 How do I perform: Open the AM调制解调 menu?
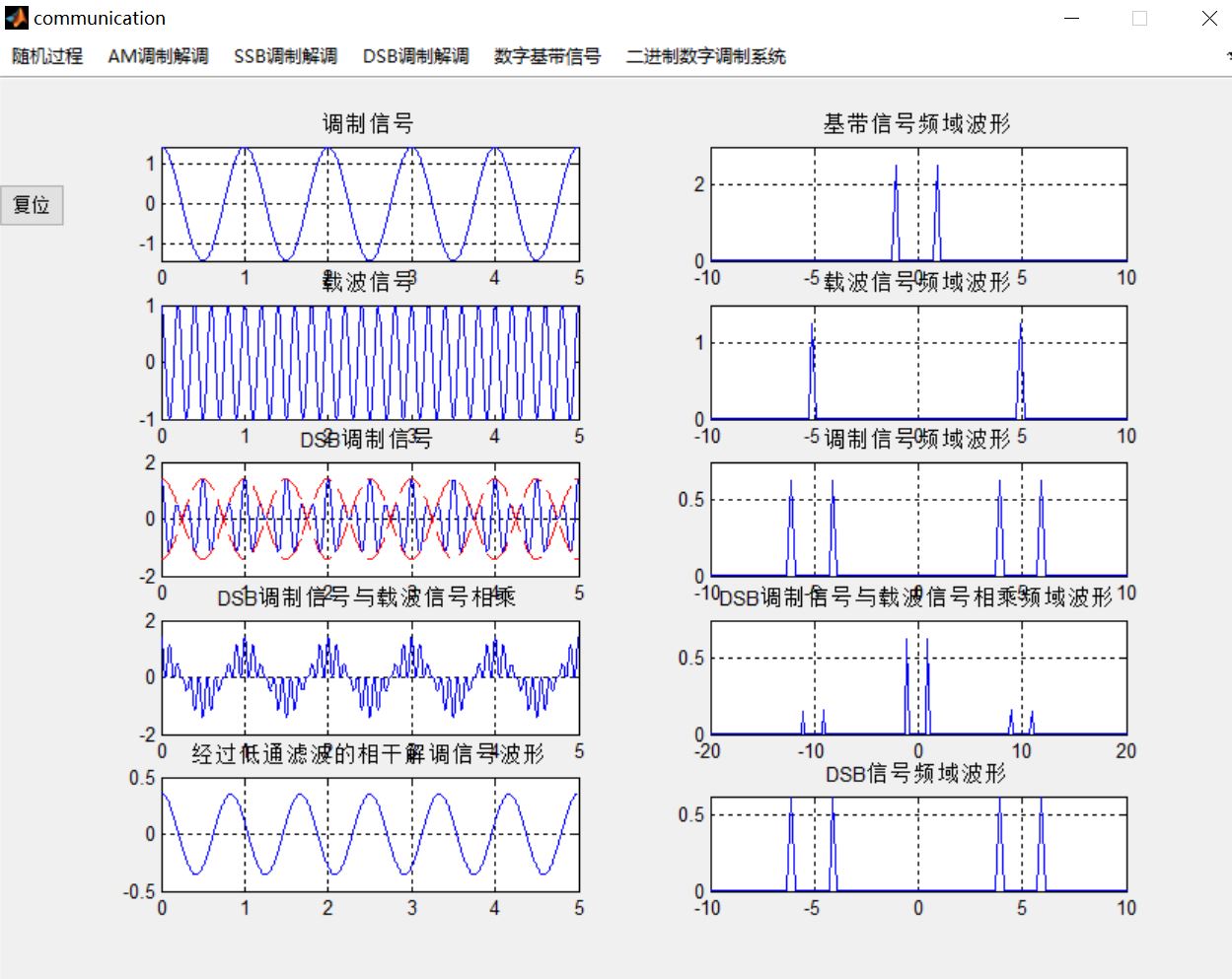click(158, 56)
